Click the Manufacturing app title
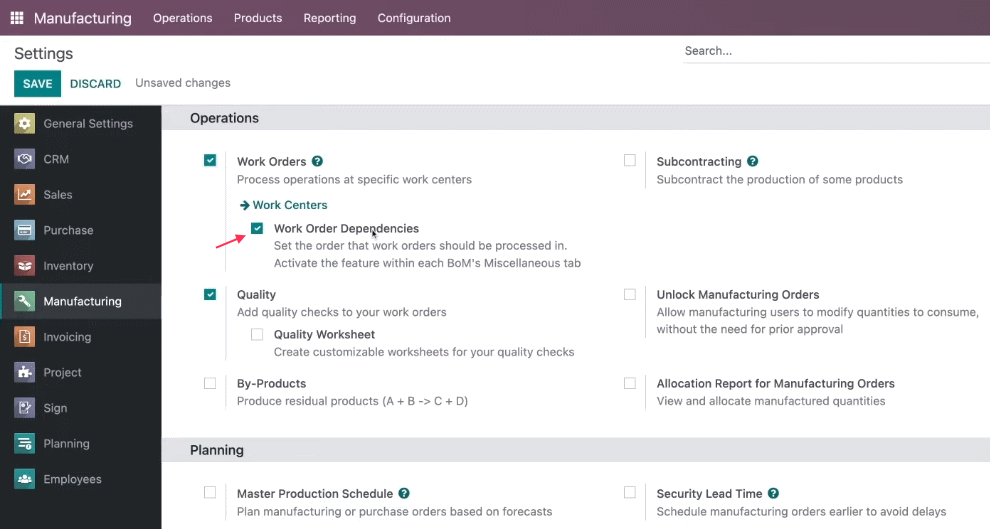This screenshot has width=990, height=529. pos(83,18)
